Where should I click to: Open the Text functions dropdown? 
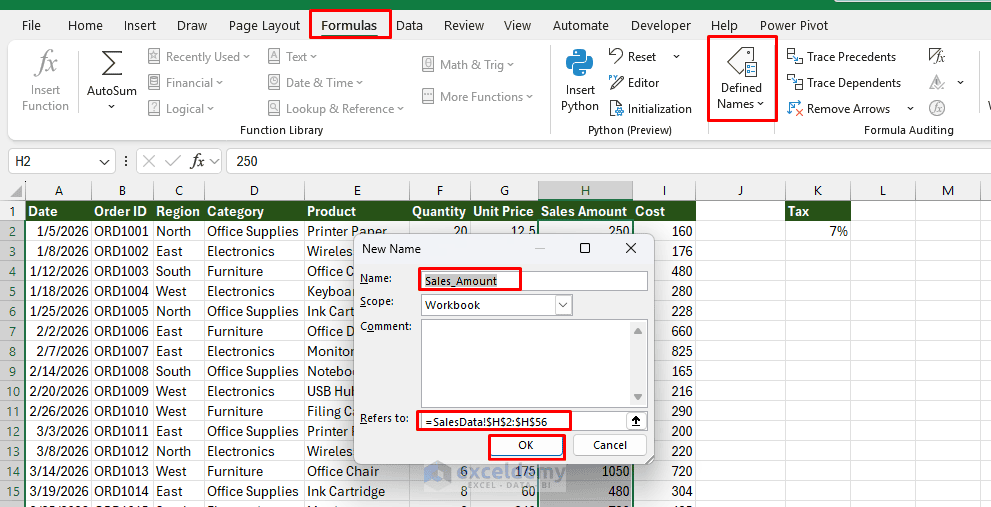pos(292,56)
